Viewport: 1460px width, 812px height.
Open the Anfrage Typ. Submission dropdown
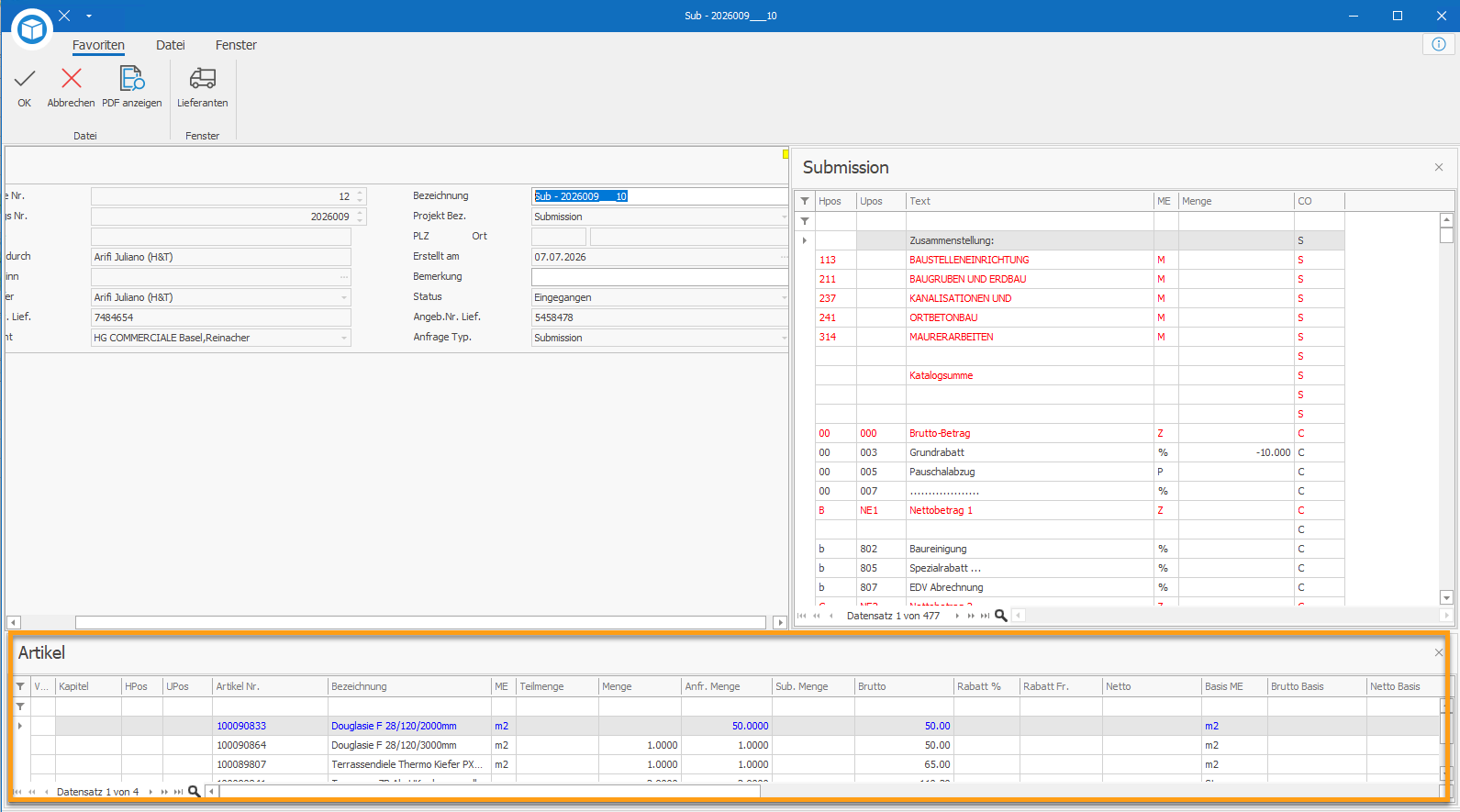coord(784,338)
